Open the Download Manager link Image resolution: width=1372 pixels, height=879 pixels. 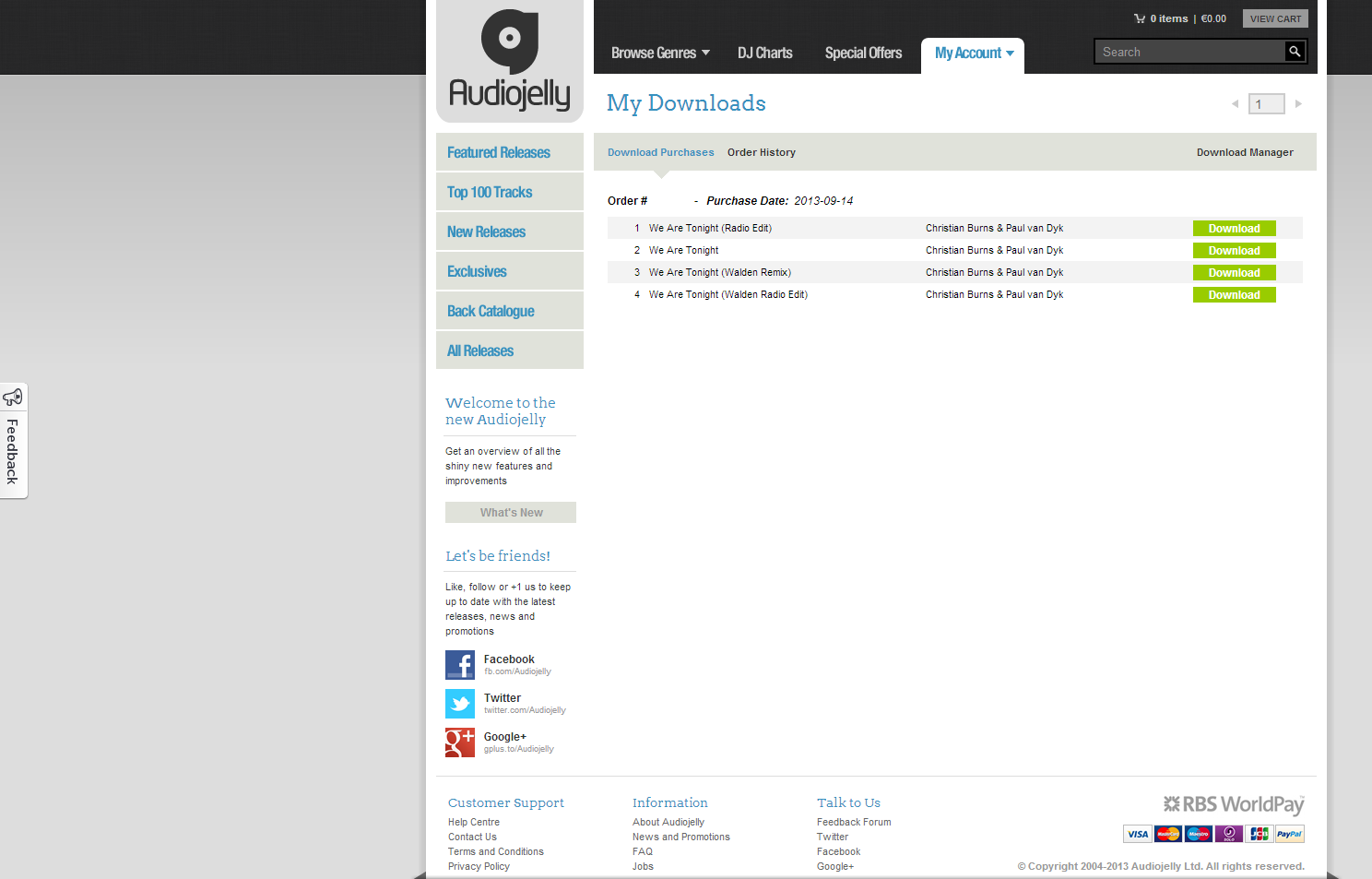[1244, 153]
